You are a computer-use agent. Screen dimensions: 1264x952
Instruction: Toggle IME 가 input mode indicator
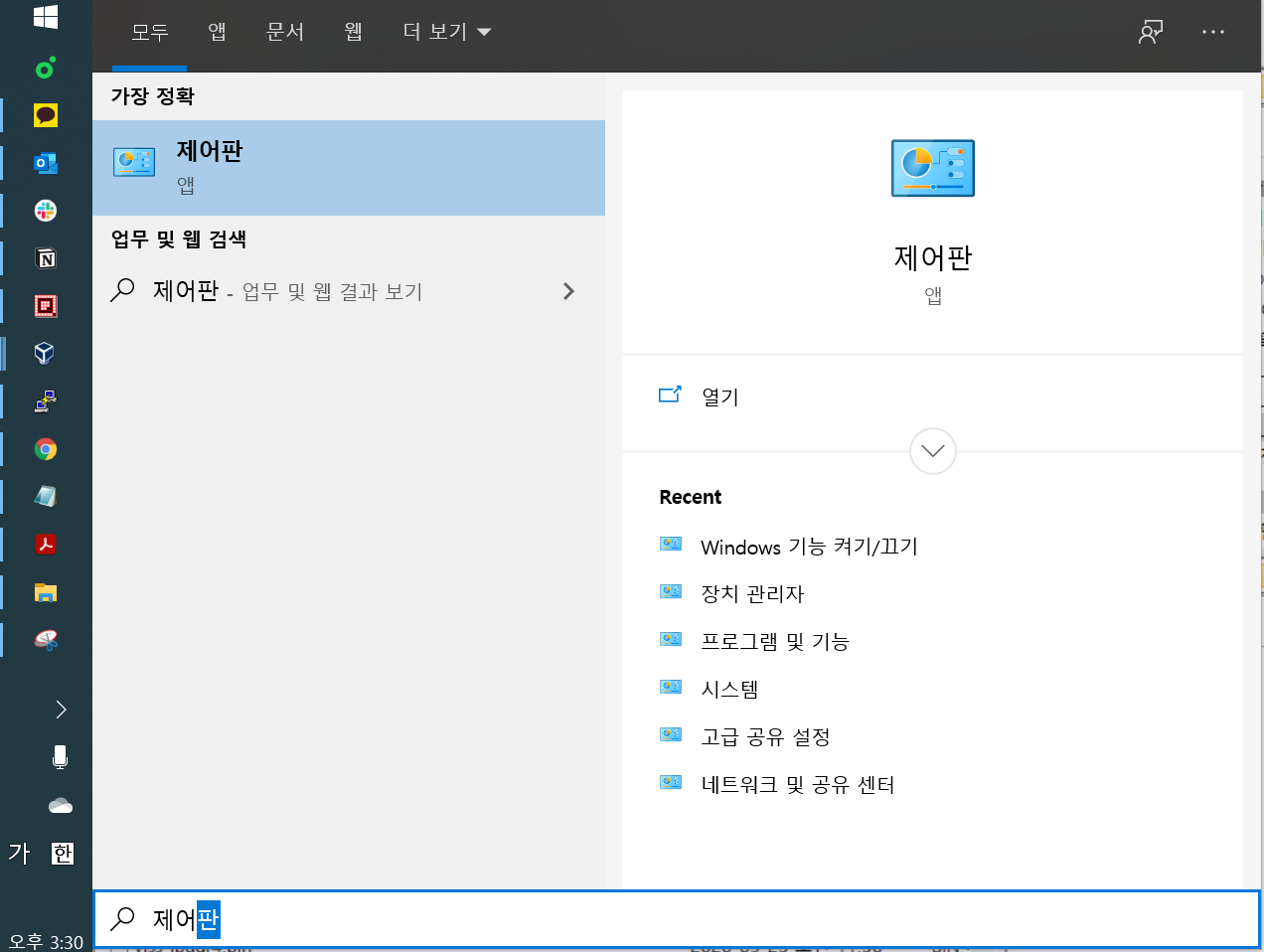19,853
